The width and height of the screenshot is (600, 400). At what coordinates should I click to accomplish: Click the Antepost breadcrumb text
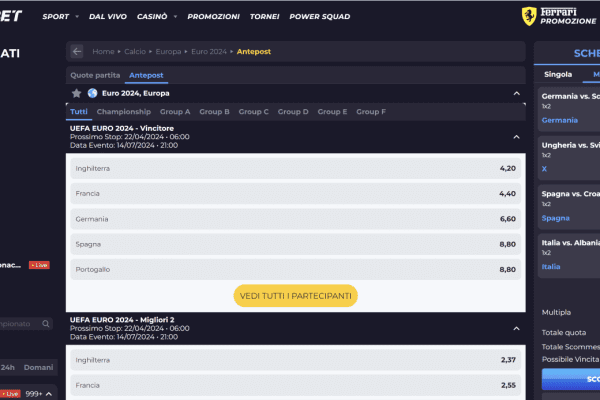tap(254, 51)
